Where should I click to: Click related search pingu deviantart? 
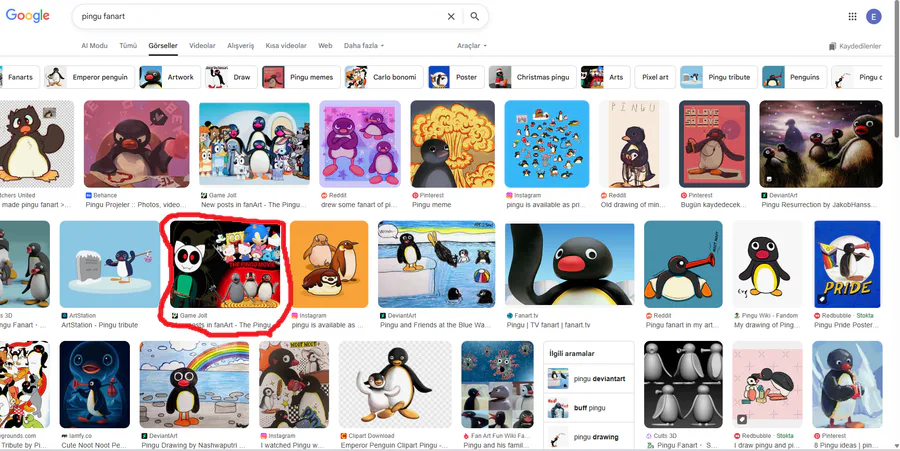589,379
